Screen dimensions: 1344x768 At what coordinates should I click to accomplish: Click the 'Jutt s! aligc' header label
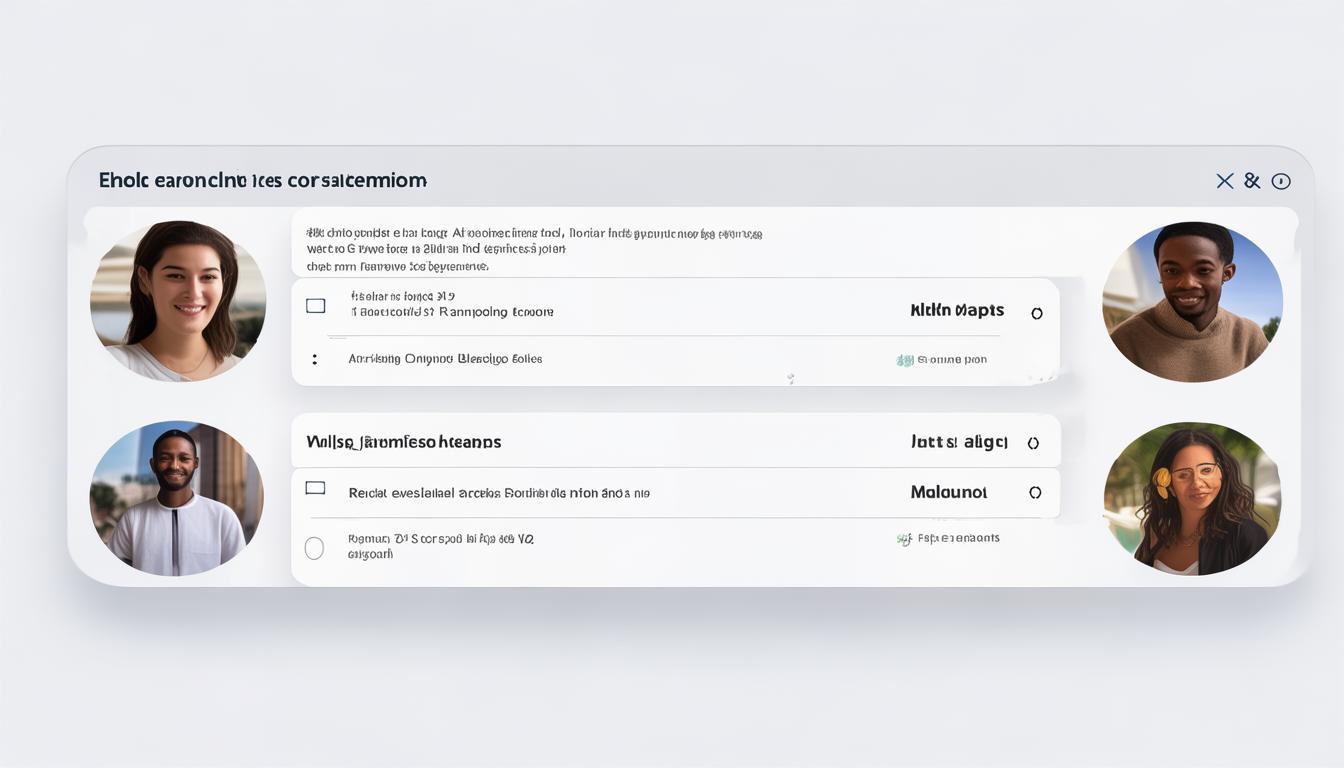(x=959, y=442)
